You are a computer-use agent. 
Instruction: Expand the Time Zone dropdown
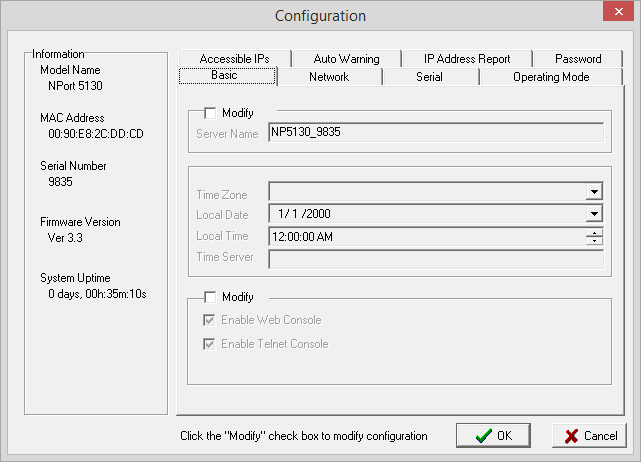tap(594, 191)
